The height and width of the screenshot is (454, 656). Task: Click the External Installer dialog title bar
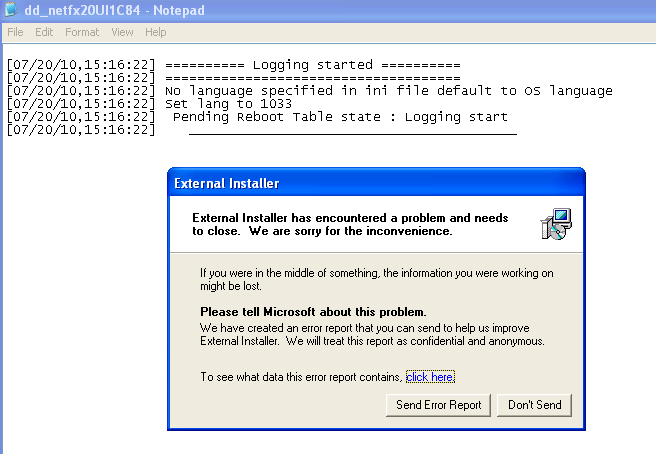point(376,183)
